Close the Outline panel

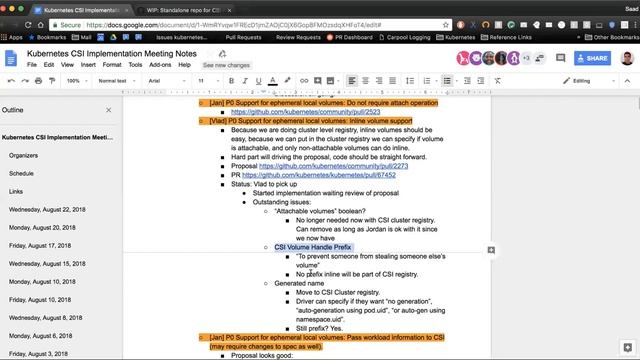tap(109, 110)
